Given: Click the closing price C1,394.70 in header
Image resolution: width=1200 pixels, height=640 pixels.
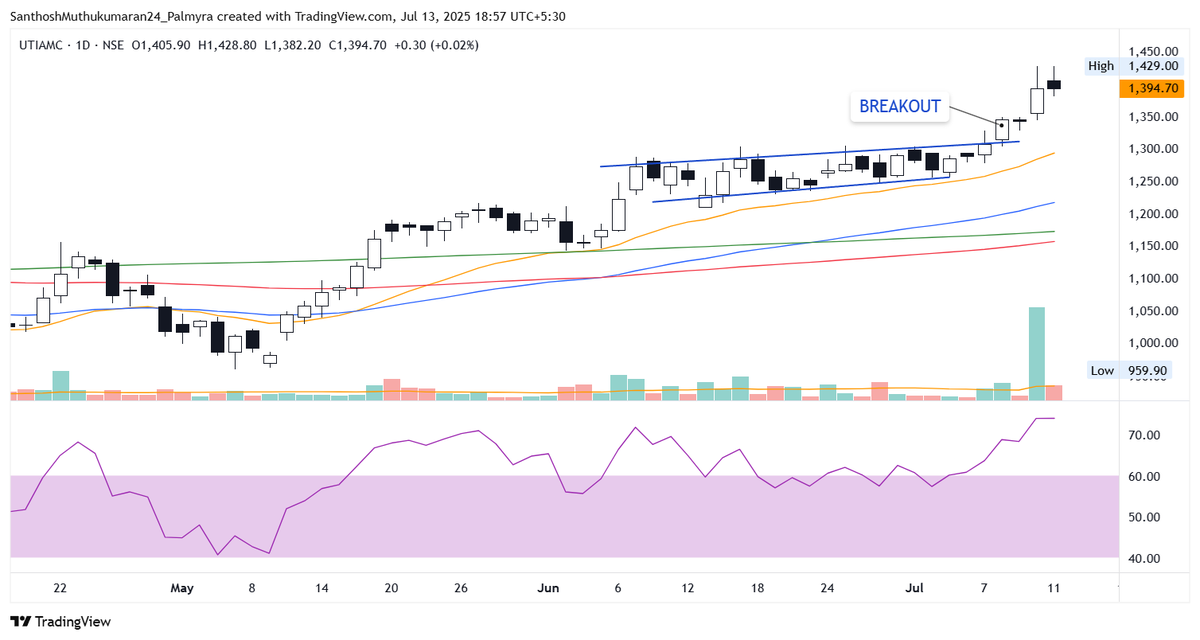Looking at the screenshot, I should point(360,45).
